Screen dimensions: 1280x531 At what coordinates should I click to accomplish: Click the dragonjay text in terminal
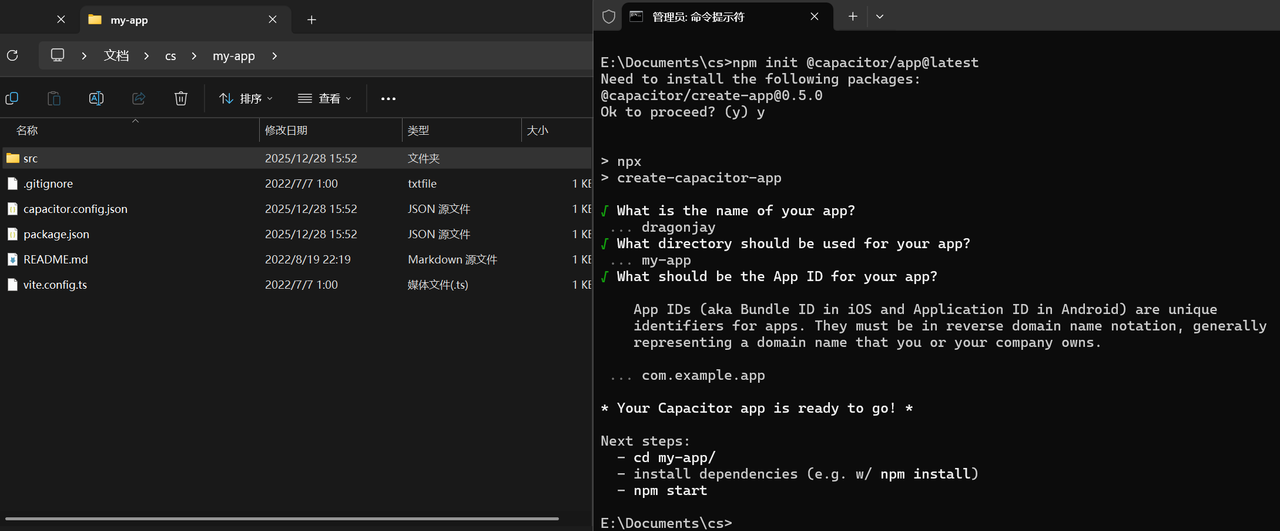click(x=678, y=227)
